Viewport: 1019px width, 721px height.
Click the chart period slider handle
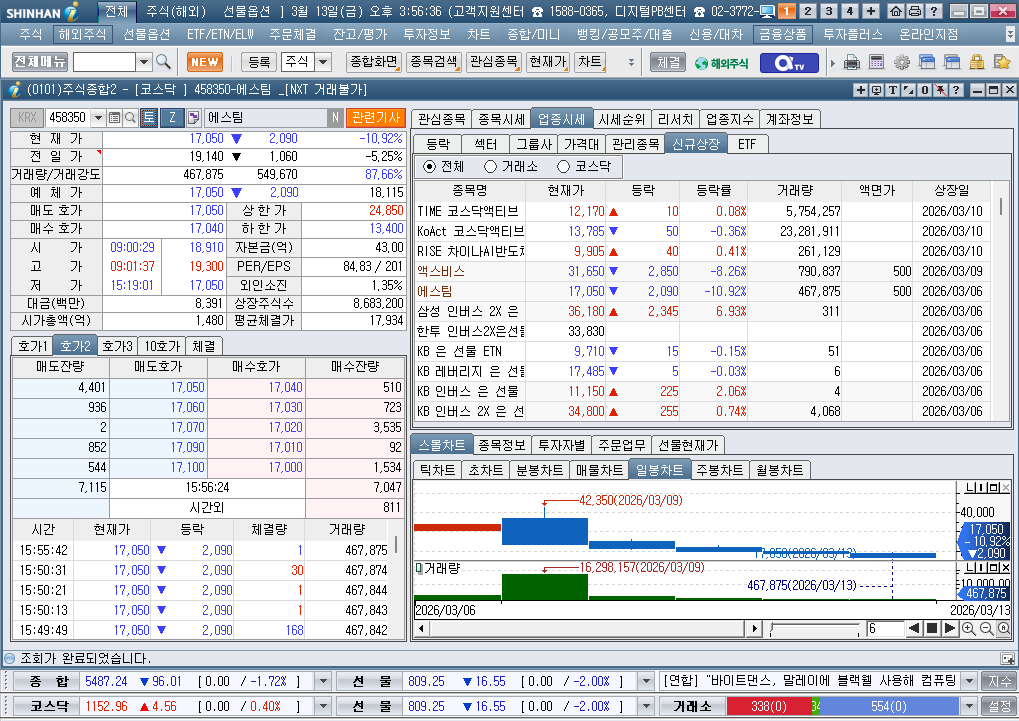(772, 629)
